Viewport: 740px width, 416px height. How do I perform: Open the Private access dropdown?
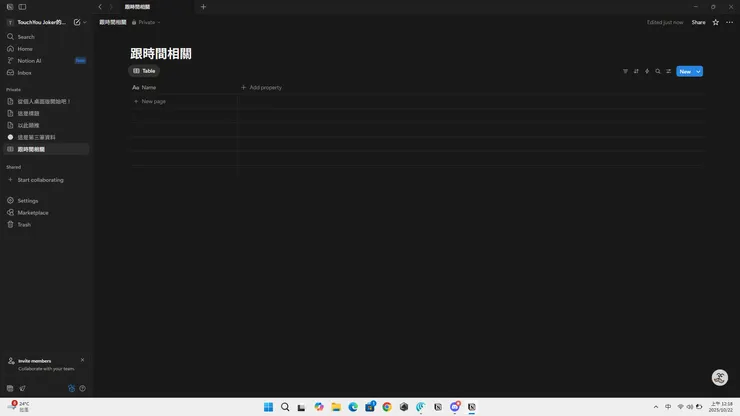tap(146, 22)
